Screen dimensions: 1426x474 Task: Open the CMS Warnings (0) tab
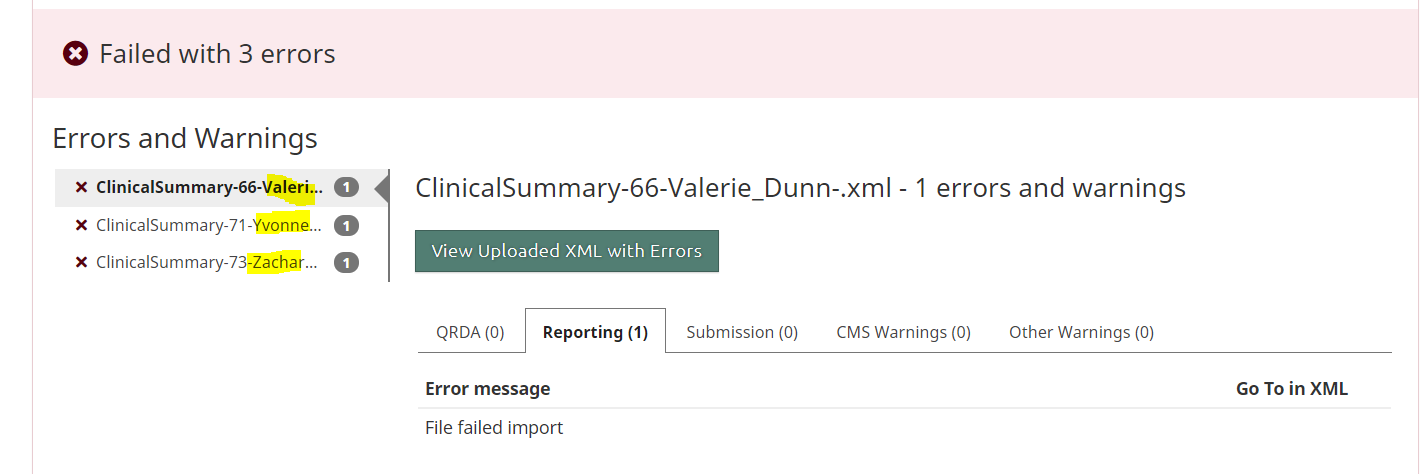point(903,332)
